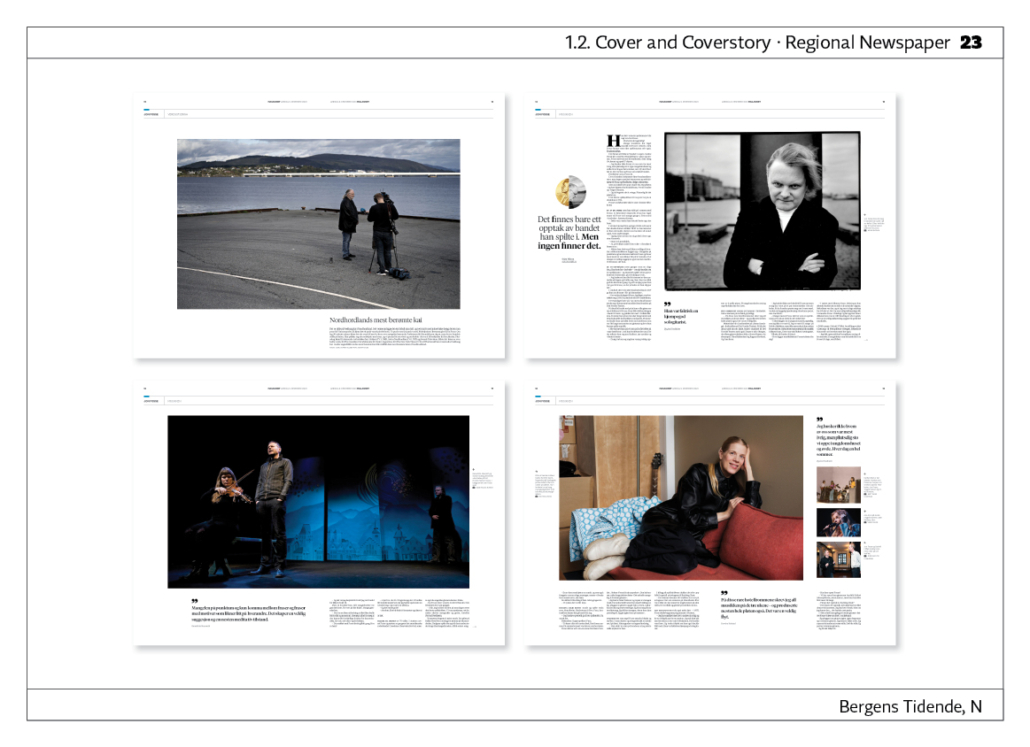Open the theater stage photo with violinist
Image resolution: width=1030 pixels, height=747 pixels.
(x=319, y=501)
